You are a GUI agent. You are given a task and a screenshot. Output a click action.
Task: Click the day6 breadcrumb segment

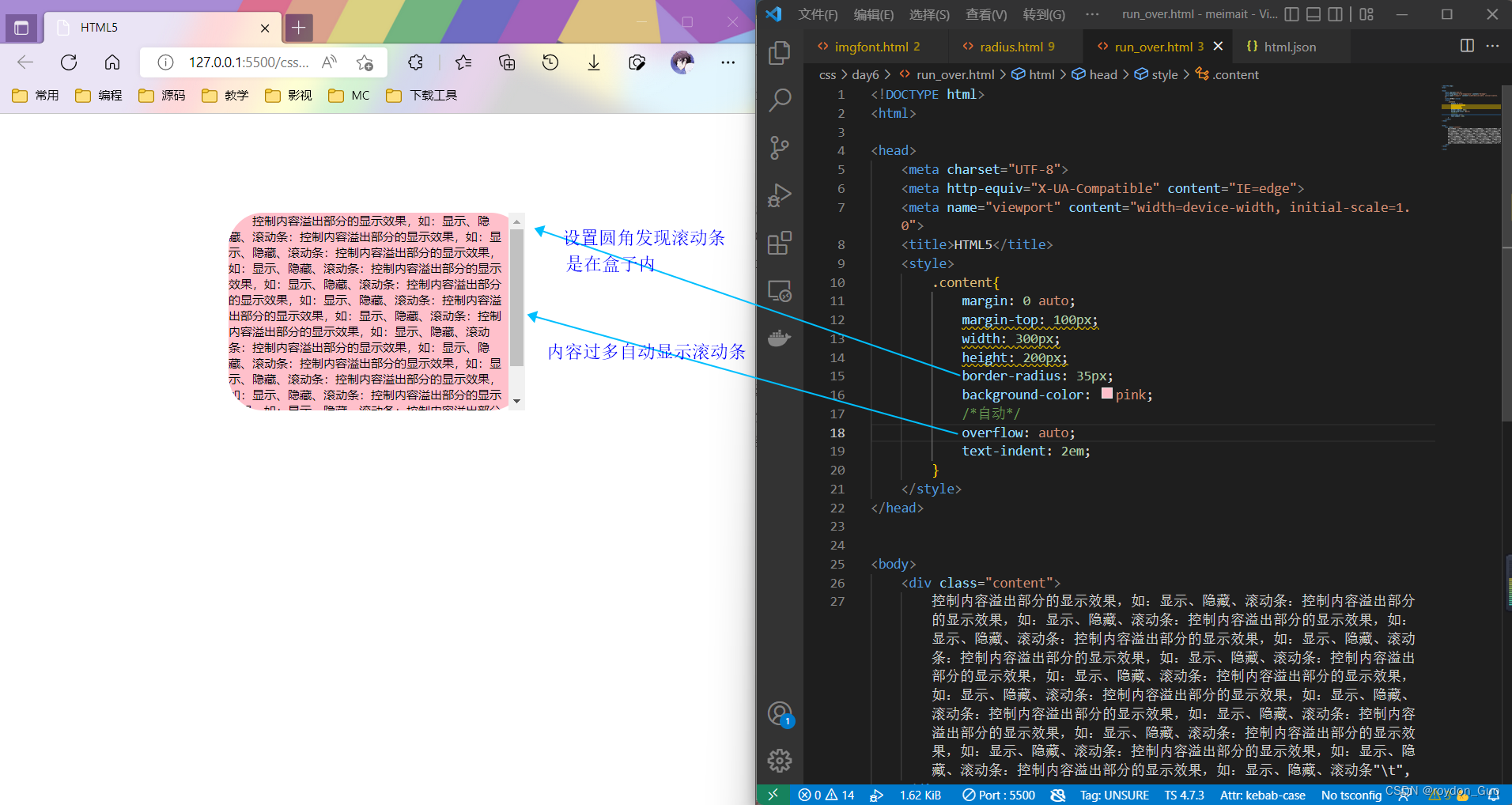click(x=865, y=74)
